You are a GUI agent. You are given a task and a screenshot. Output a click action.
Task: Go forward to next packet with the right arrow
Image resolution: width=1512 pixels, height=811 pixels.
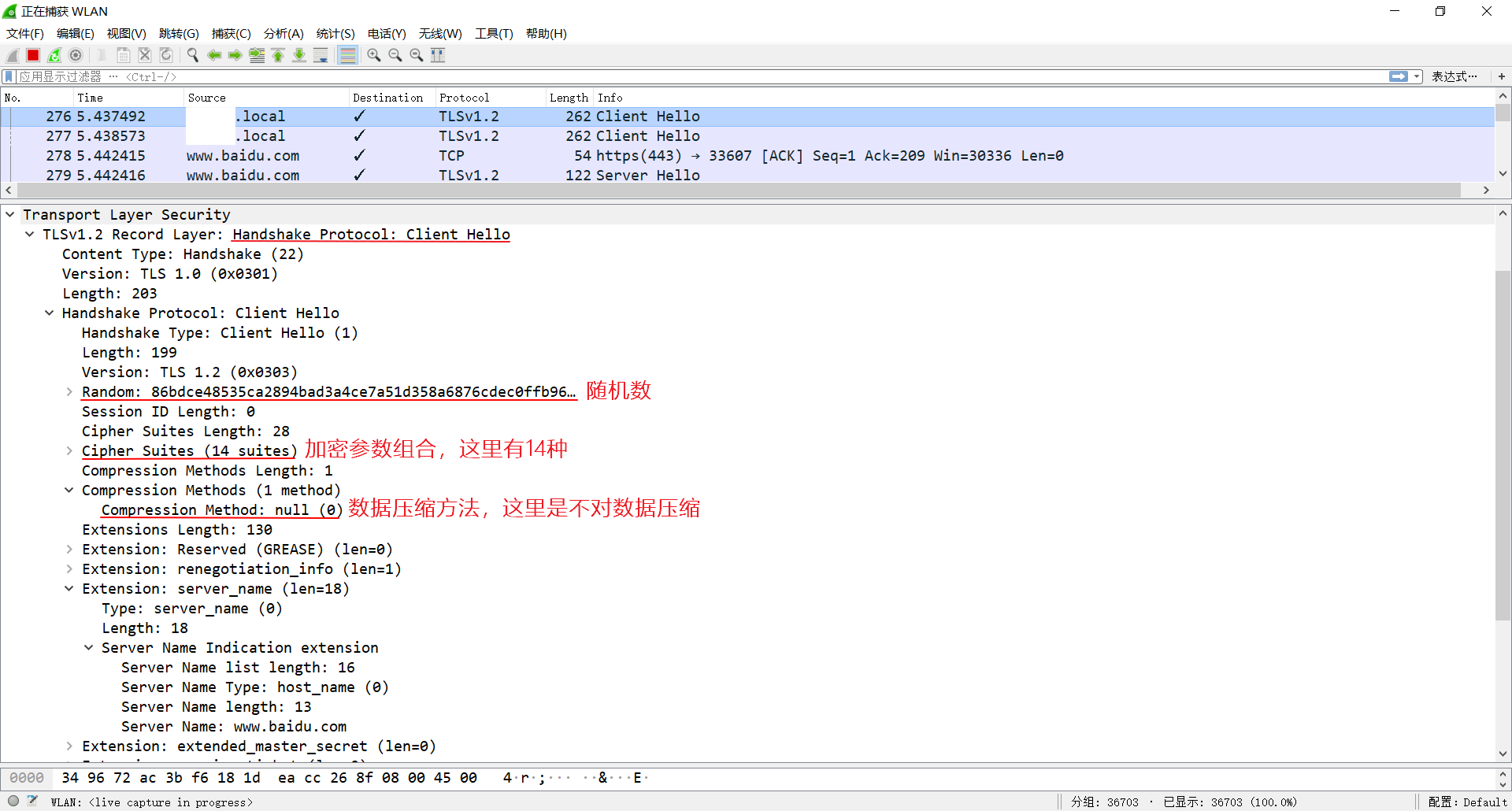coord(235,55)
